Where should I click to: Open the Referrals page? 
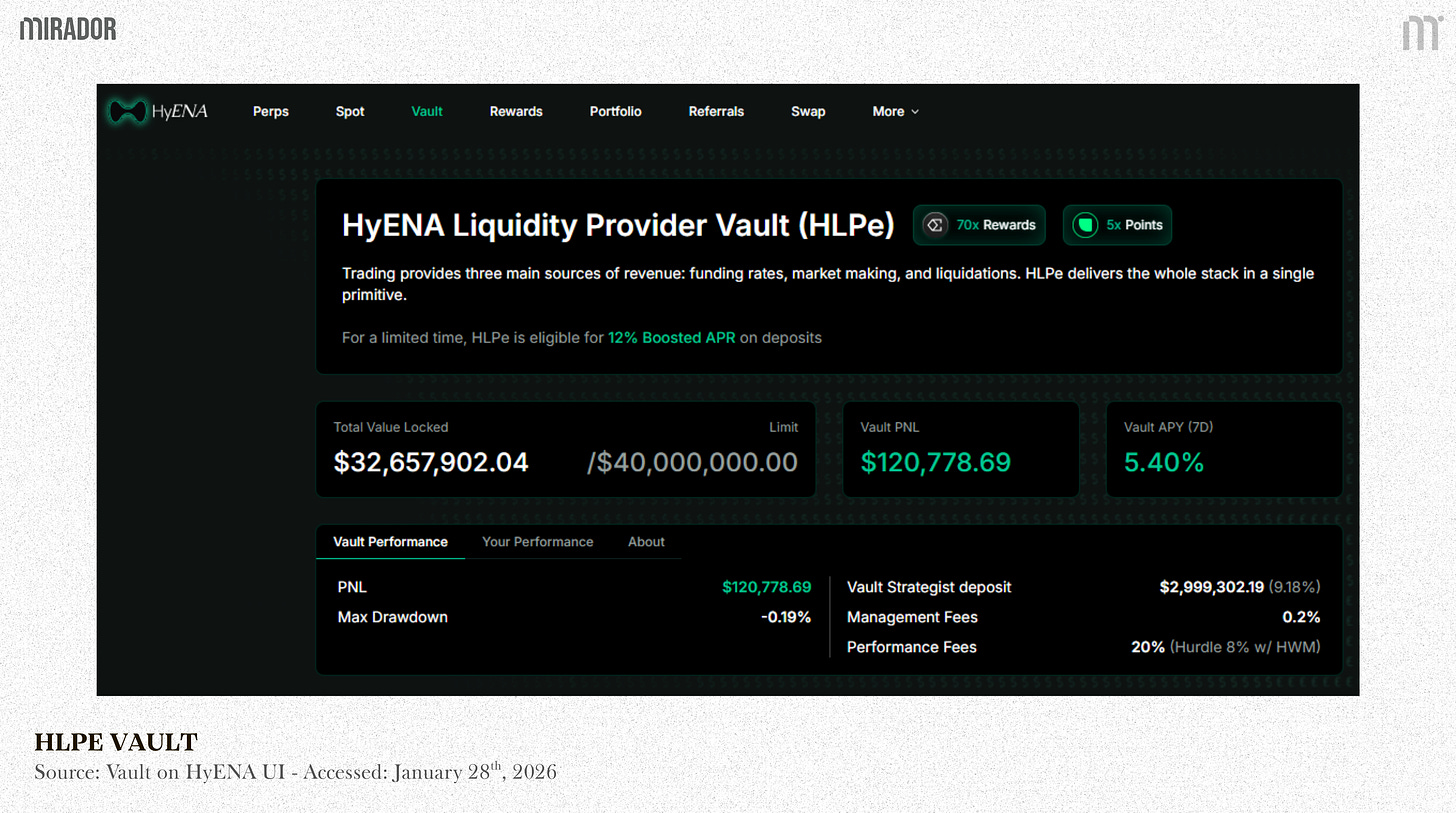point(716,112)
